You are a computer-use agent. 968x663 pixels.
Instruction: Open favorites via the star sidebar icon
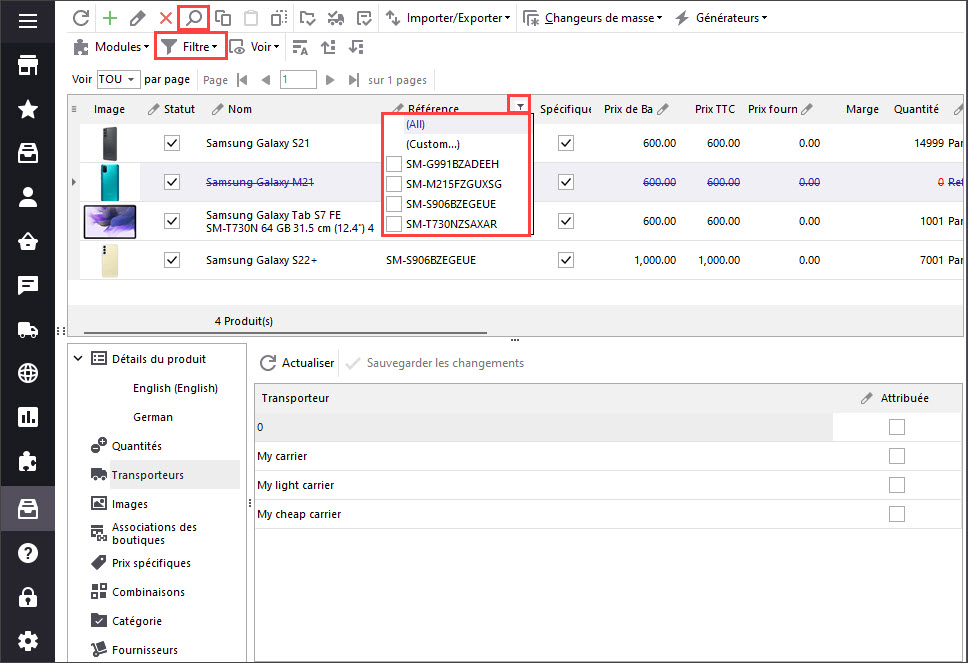(28, 109)
